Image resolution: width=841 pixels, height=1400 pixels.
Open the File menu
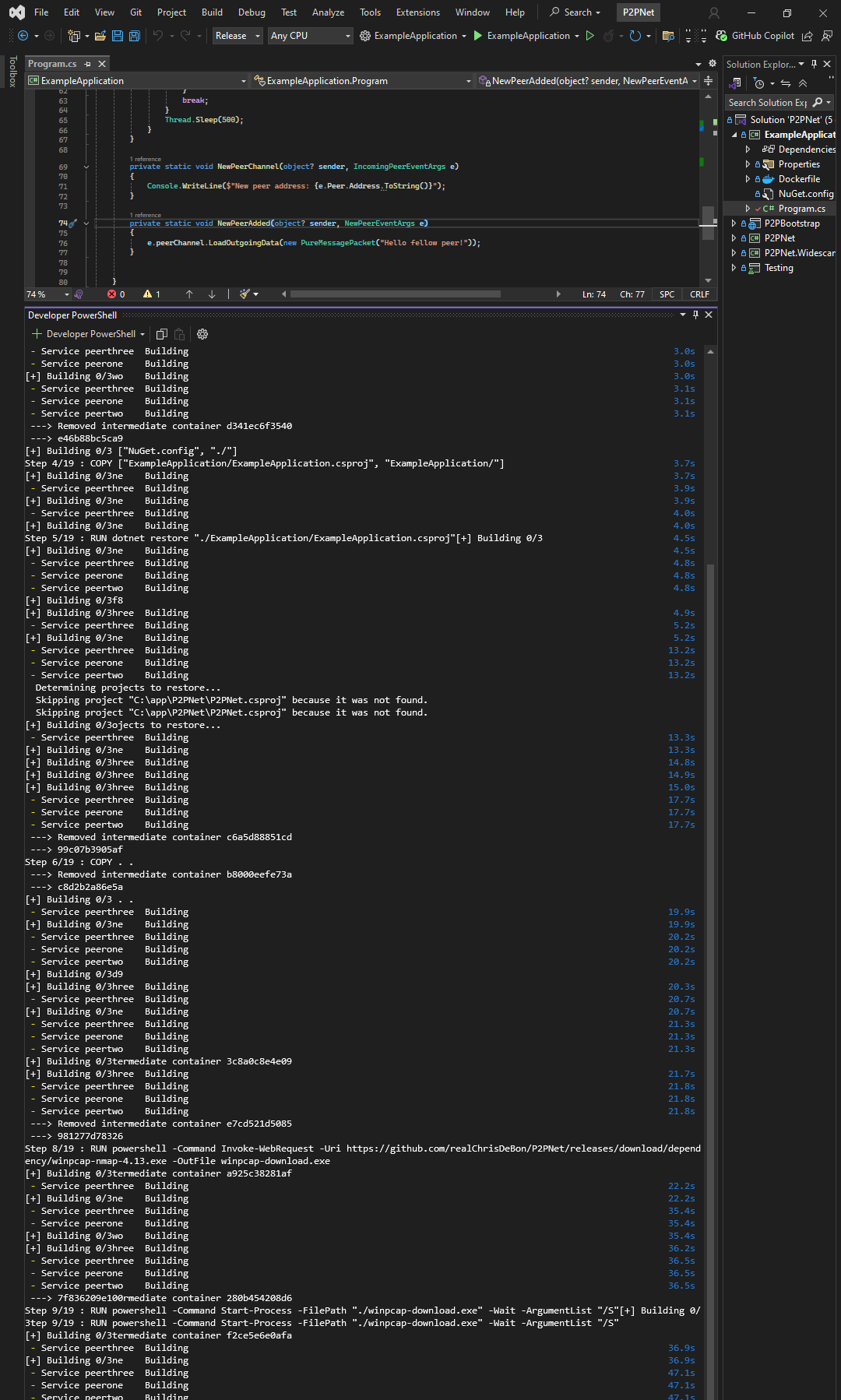[x=41, y=12]
